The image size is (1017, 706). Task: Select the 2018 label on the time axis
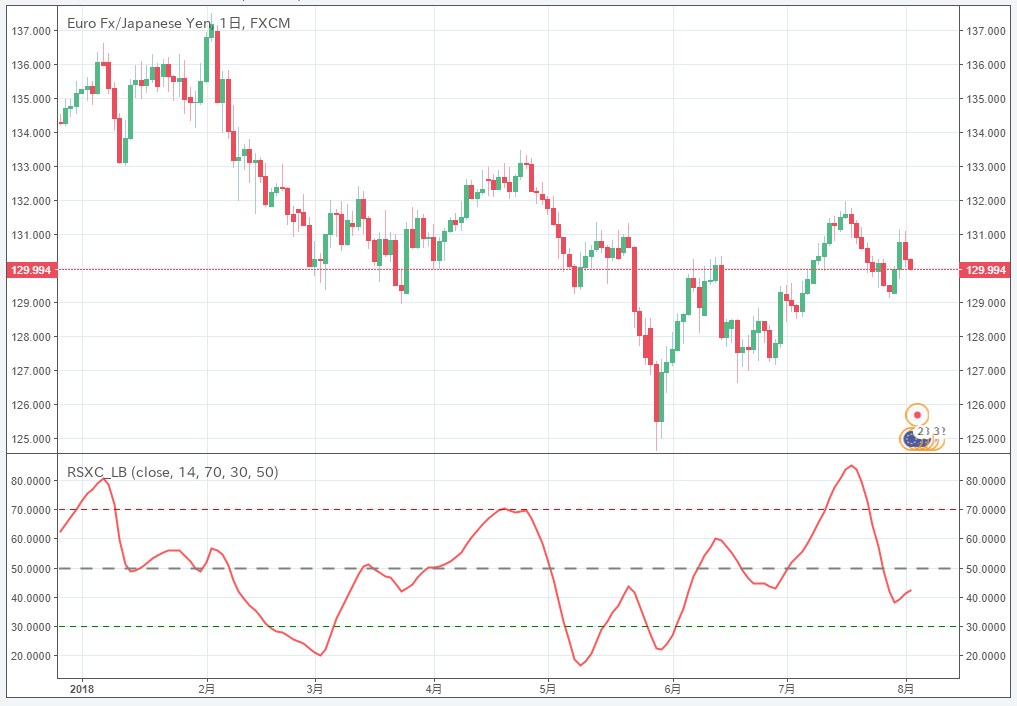[82, 689]
